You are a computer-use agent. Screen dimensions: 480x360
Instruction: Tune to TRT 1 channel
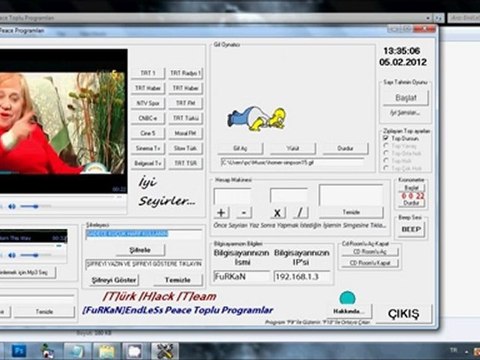(148, 73)
